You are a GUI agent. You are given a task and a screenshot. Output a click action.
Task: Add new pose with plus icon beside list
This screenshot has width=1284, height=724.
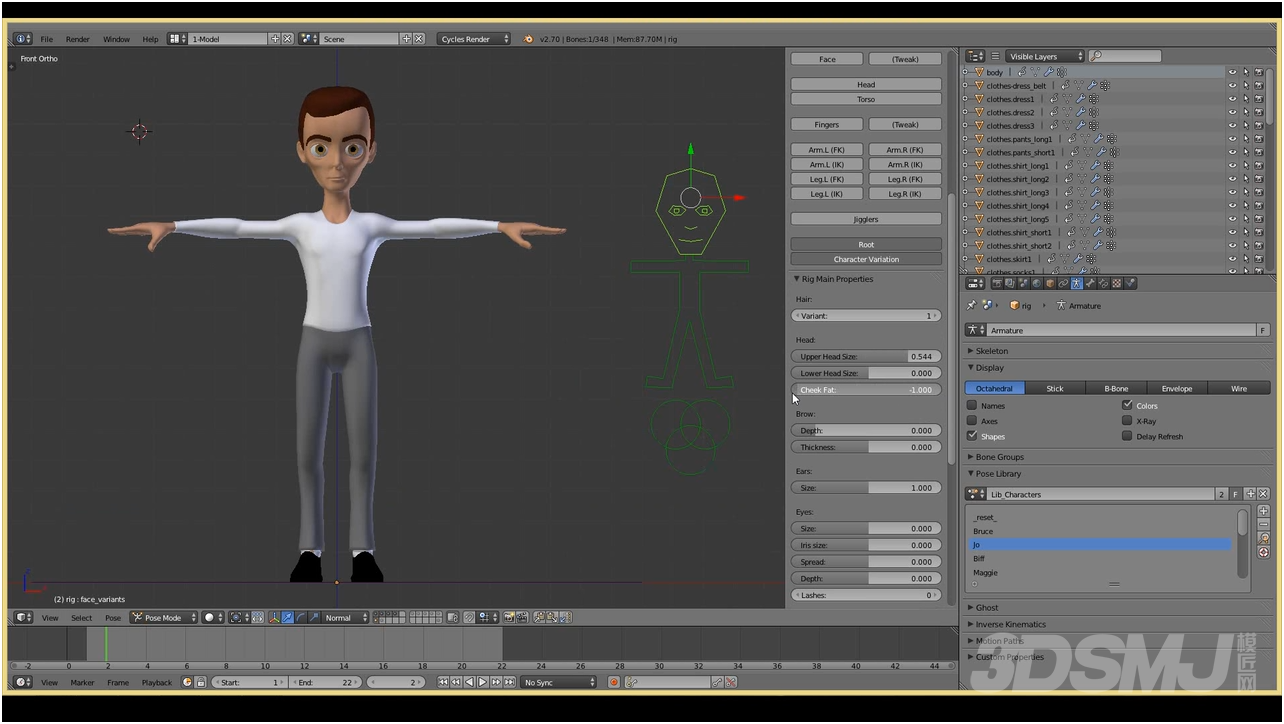(x=1264, y=510)
